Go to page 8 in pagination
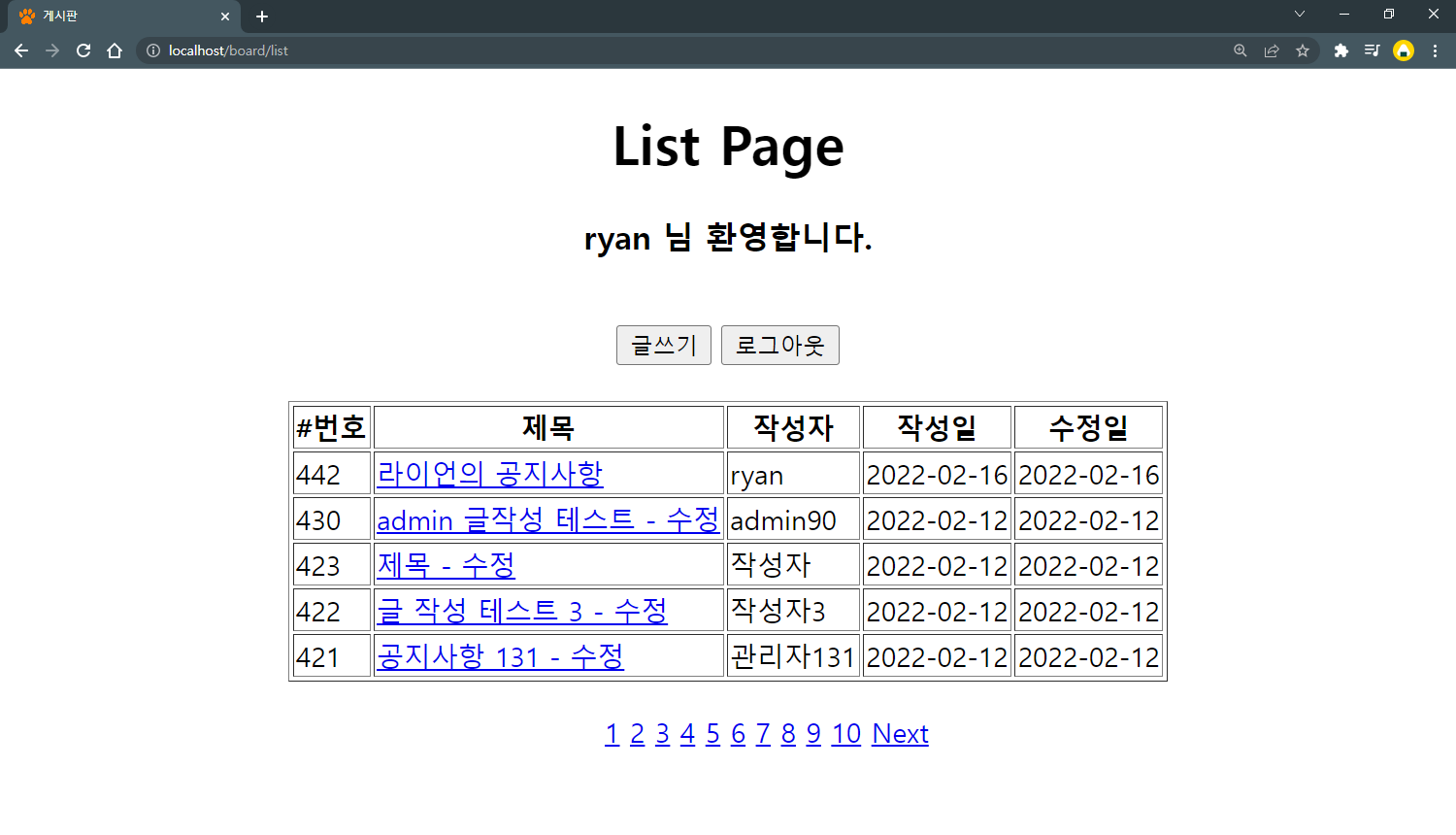Image resolution: width=1456 pixels, height=835 pixels. tap(788, 734)
